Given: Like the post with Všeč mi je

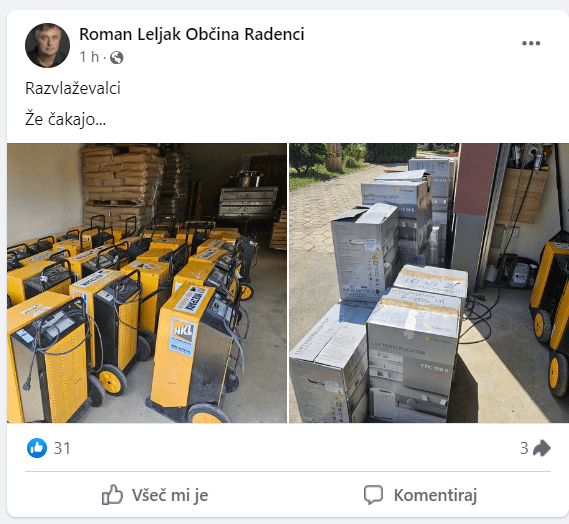Looking at the screenshot, I should 155,495.
